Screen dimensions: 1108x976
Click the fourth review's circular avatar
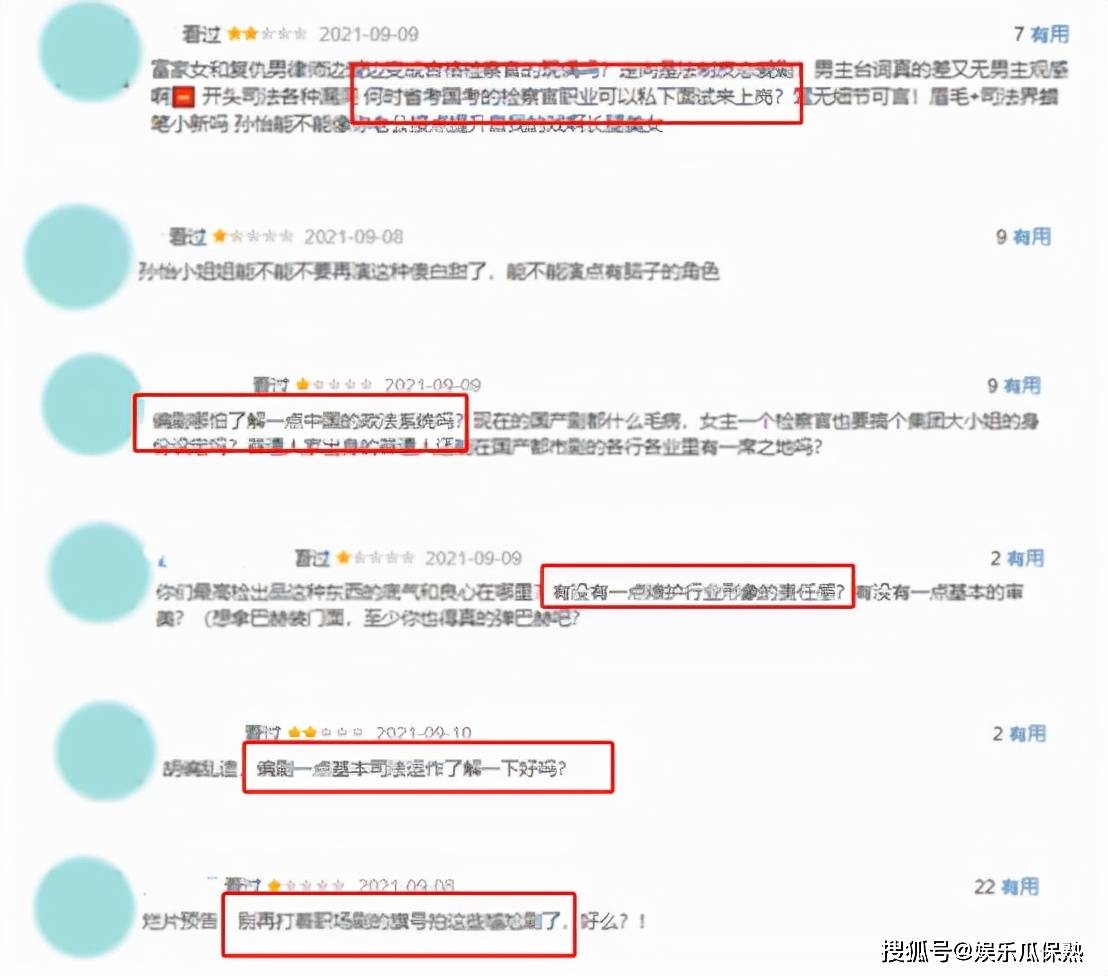tap(99, 573)
